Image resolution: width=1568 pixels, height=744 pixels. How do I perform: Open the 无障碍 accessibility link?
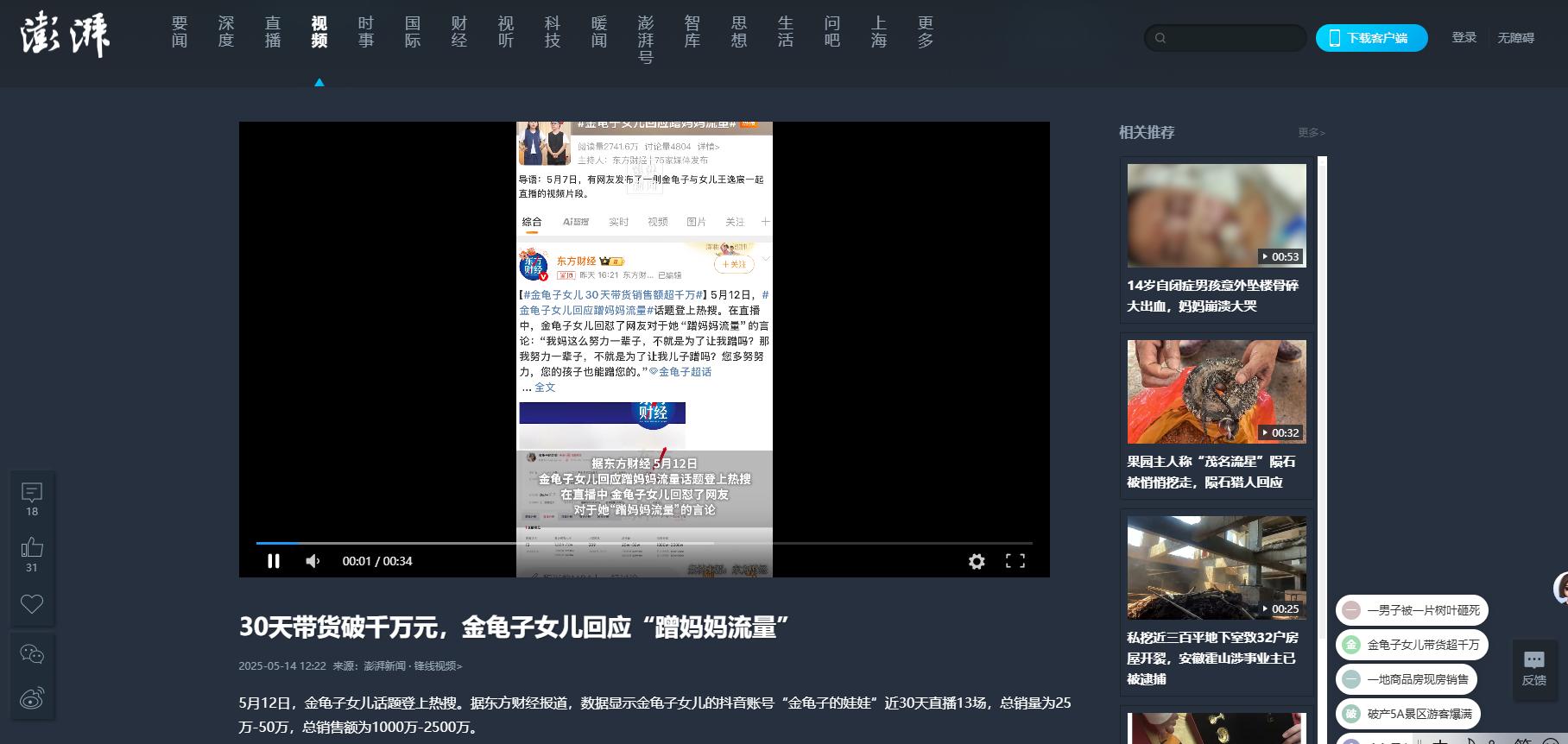[1515, 38]
